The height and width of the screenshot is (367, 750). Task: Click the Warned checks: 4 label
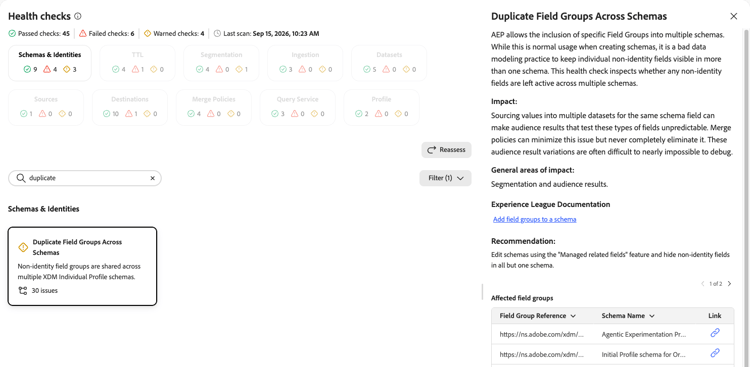point(178,33)
